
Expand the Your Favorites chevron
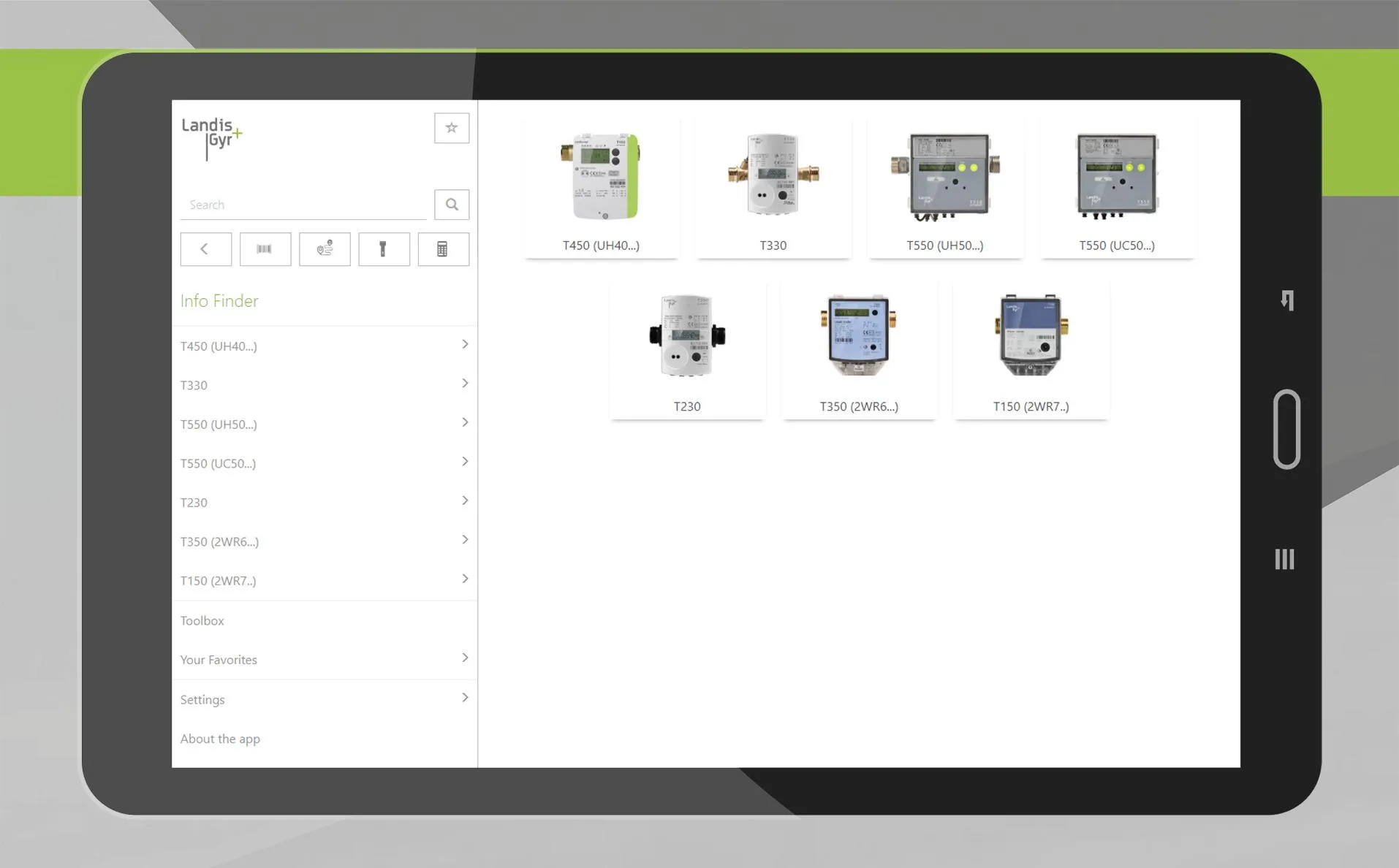[465, 658]
